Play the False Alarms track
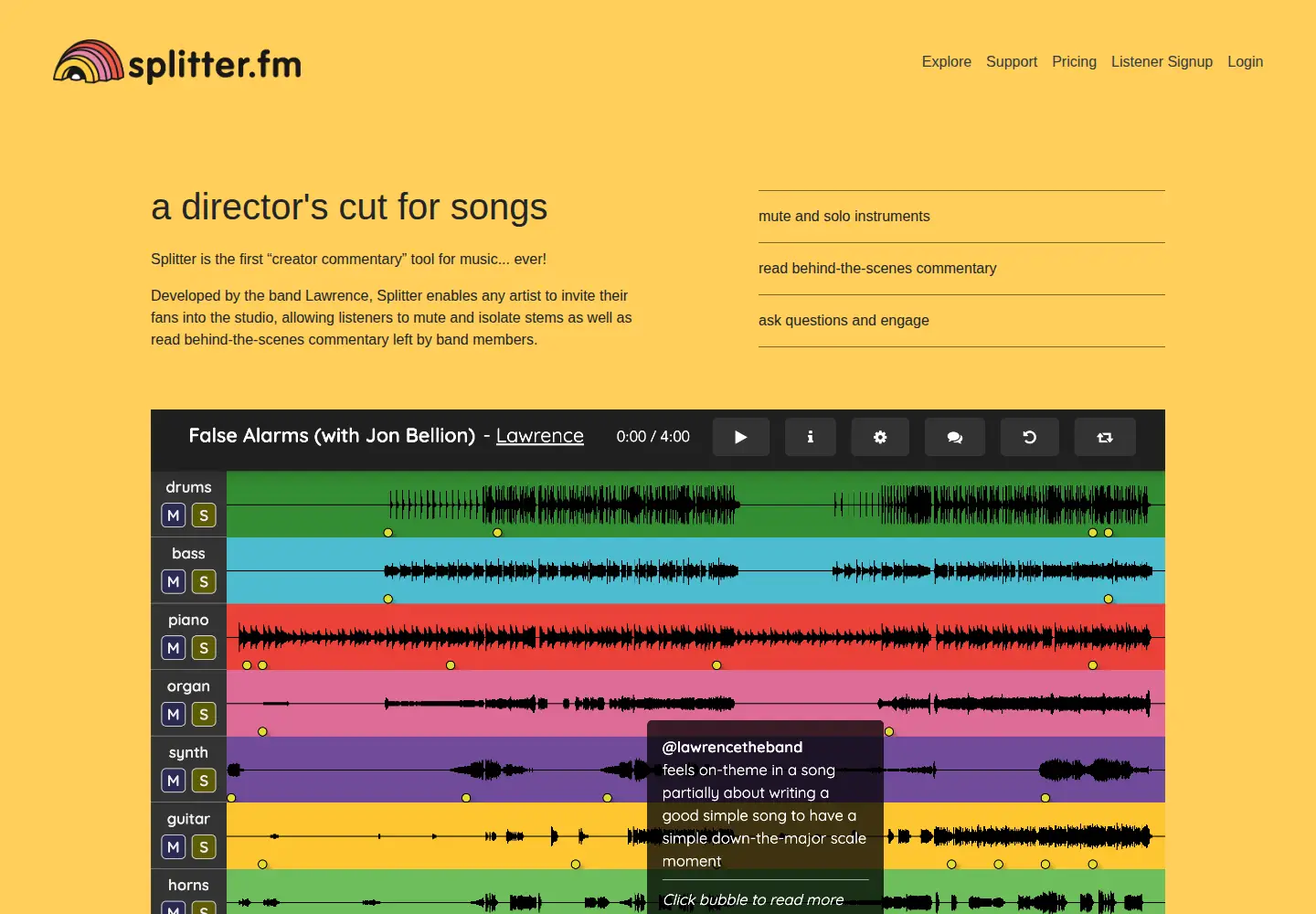Image resolution: width=1316 pixels, height=914 pixels. tap(741, 437)
